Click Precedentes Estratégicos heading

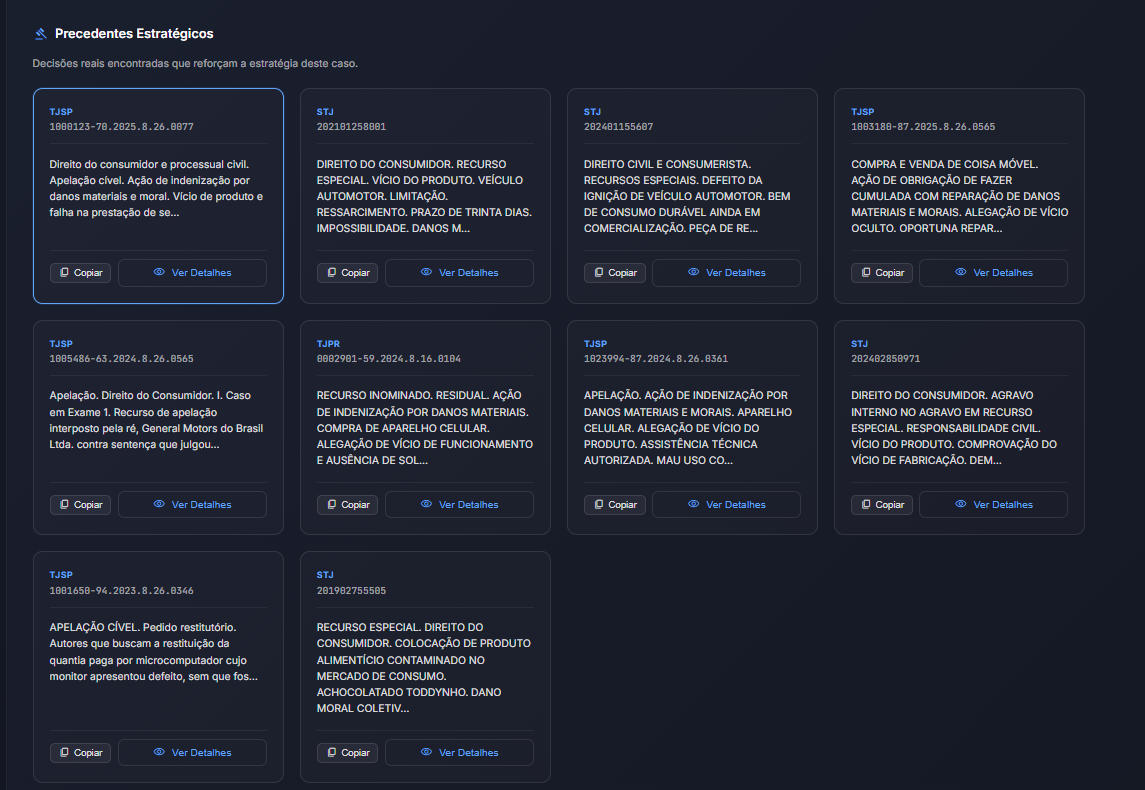click(x=134, y=34)
